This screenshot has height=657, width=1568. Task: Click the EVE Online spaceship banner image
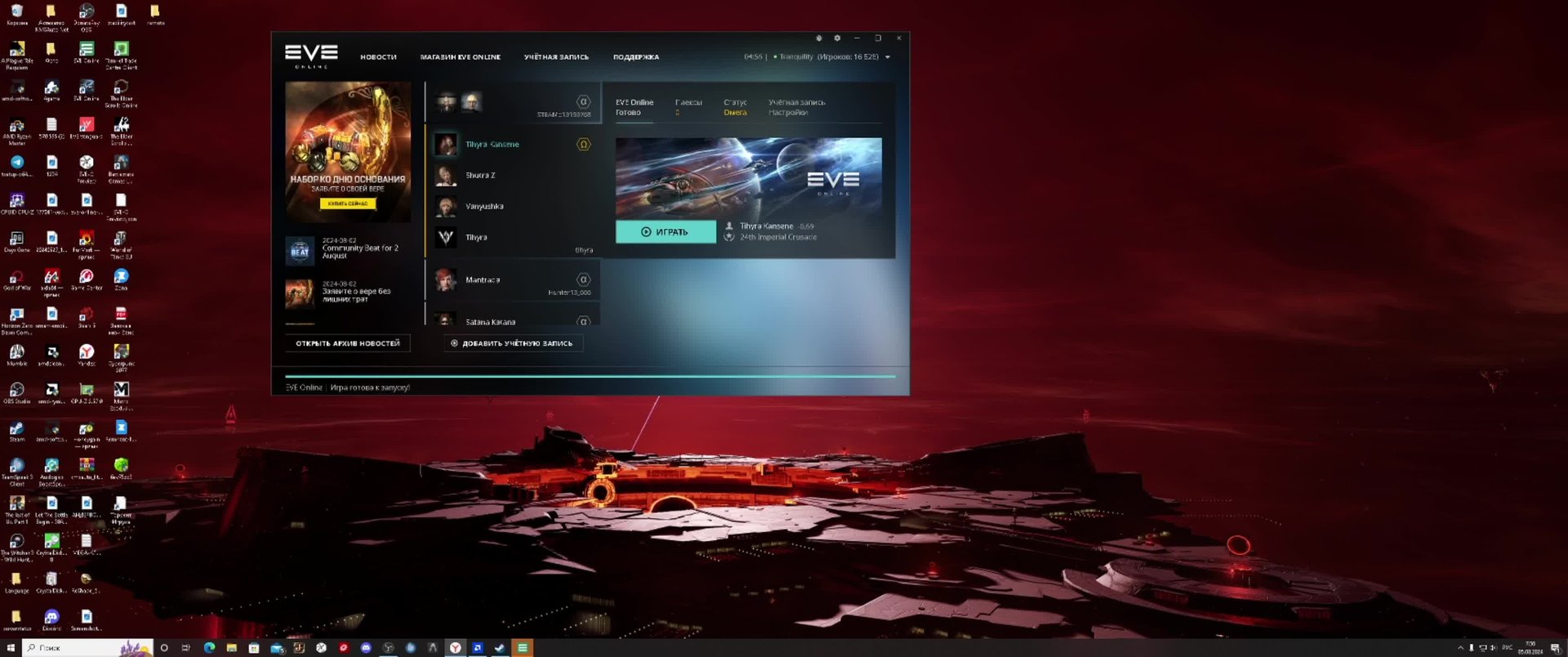click(x=748, y=177)
